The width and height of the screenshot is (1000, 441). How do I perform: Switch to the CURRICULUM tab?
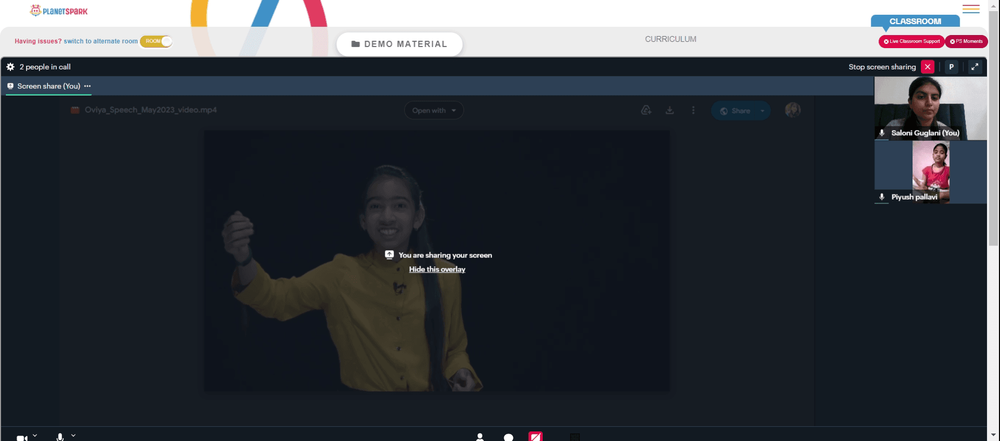coord(670,39)
